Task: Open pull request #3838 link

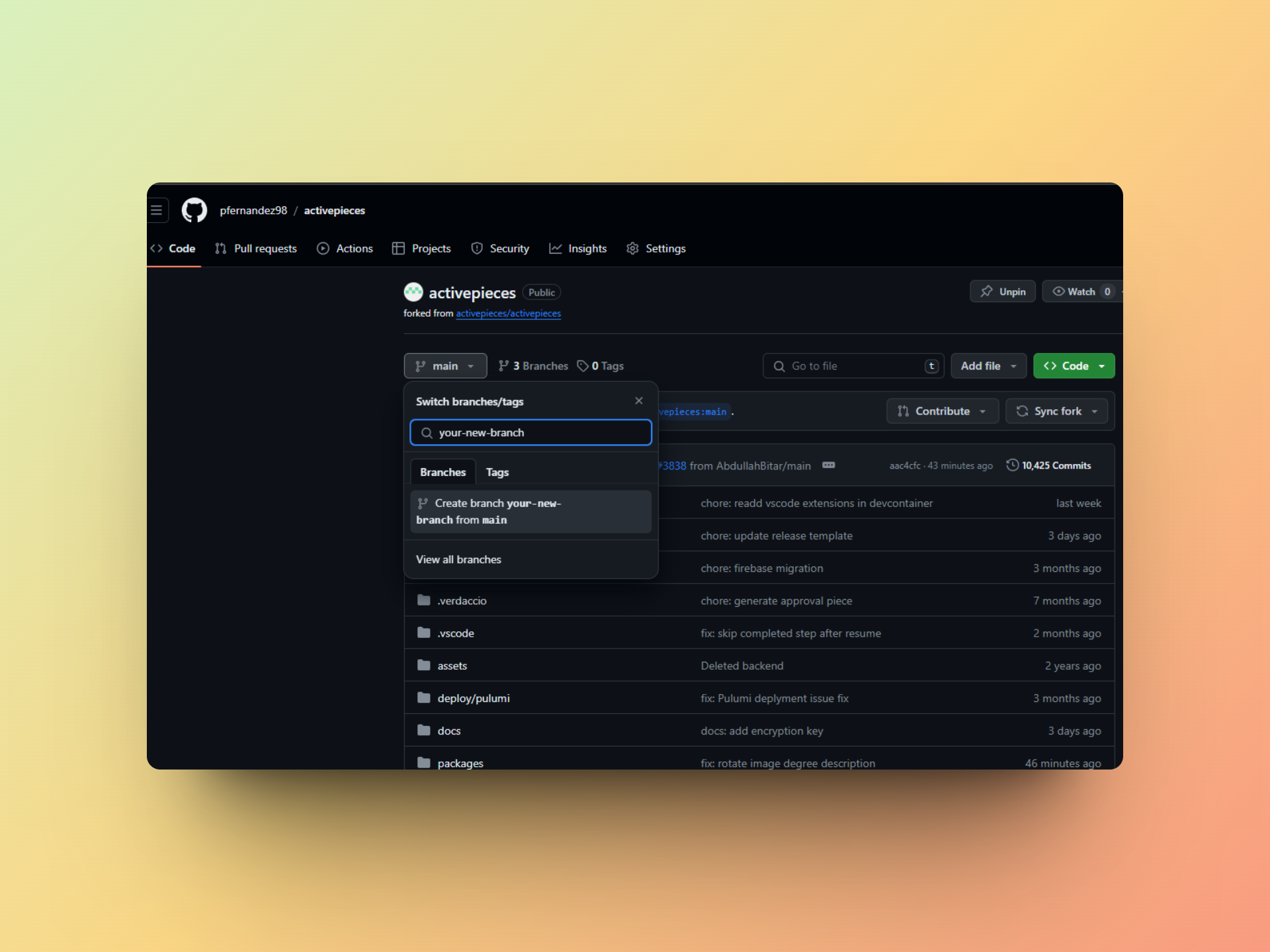Action: [x=673, y=466]
